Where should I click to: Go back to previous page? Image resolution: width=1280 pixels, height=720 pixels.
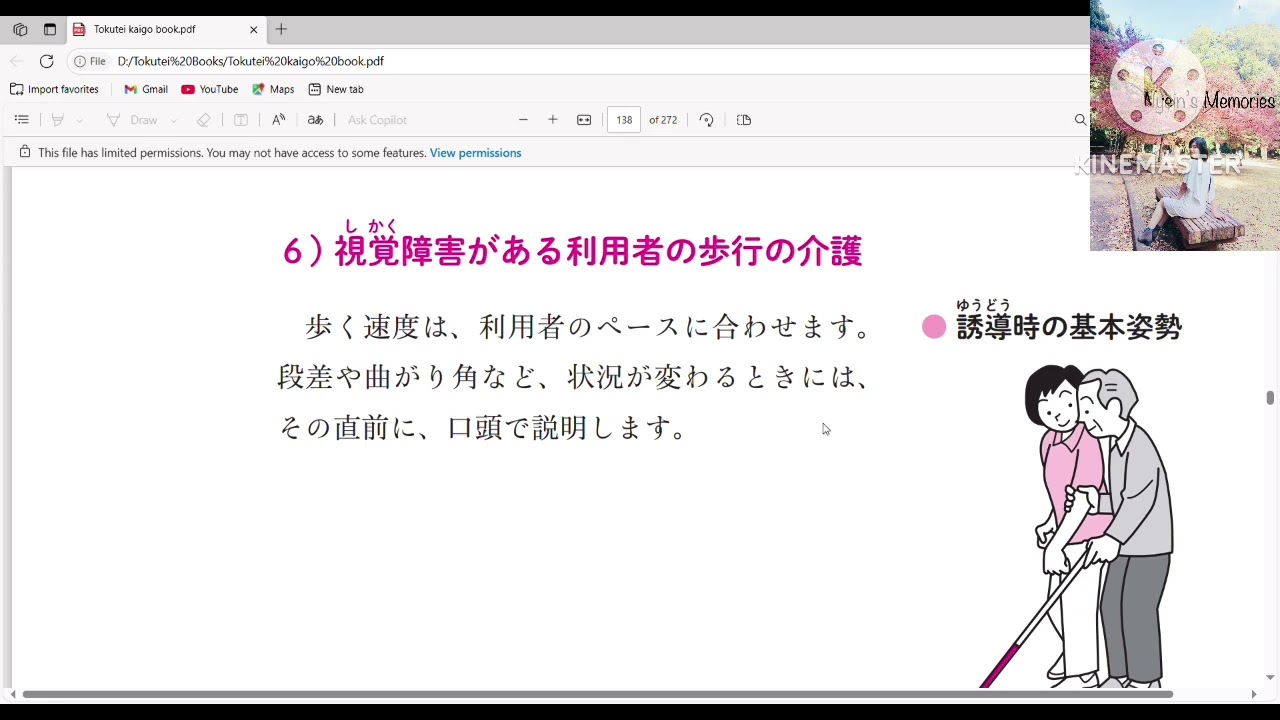click(x=16, y=61)
